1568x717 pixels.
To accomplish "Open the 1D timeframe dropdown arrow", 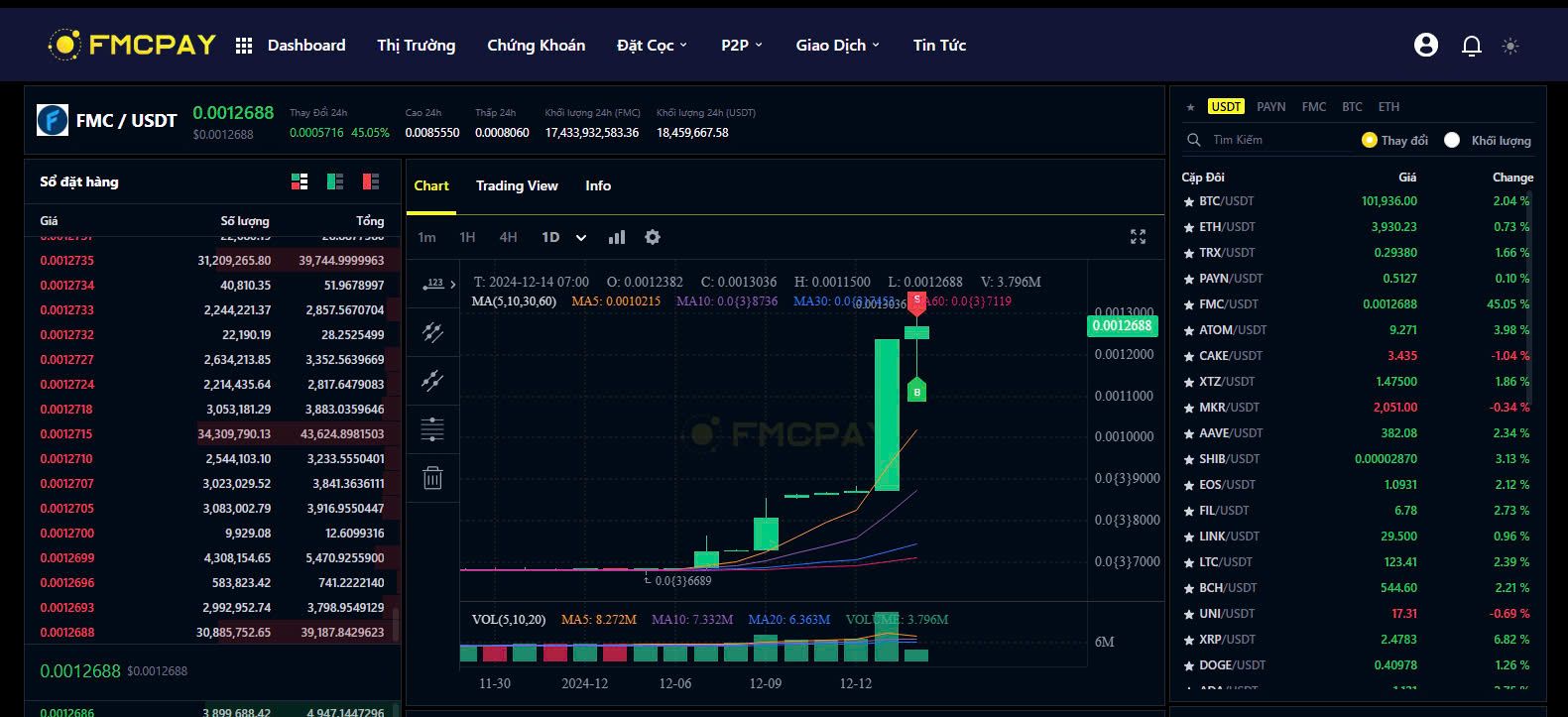I will pos(581,237).
